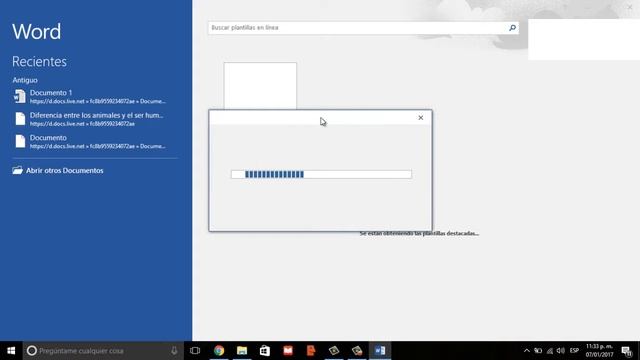Open the Windows Start menu
The width and height of the screenshot is (640, 360).
pyautogui.click(x=11, y=351)
